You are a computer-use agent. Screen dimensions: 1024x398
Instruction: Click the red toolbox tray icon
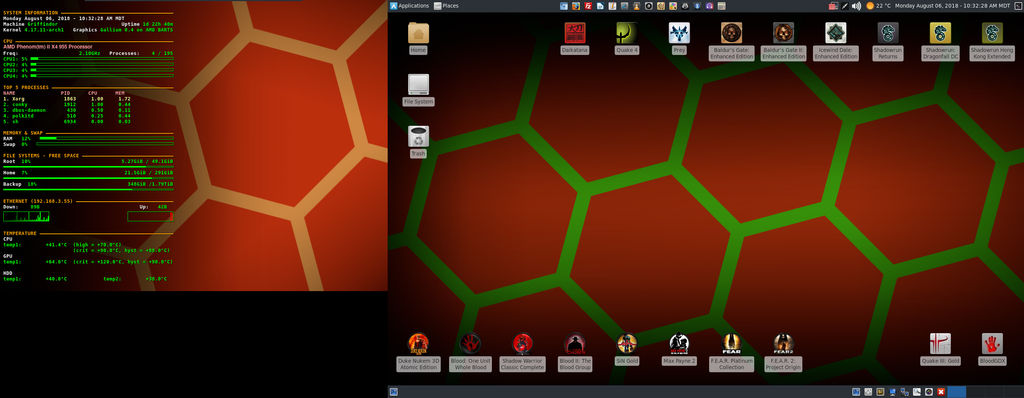pyautogui.click(x=833, y=6)
